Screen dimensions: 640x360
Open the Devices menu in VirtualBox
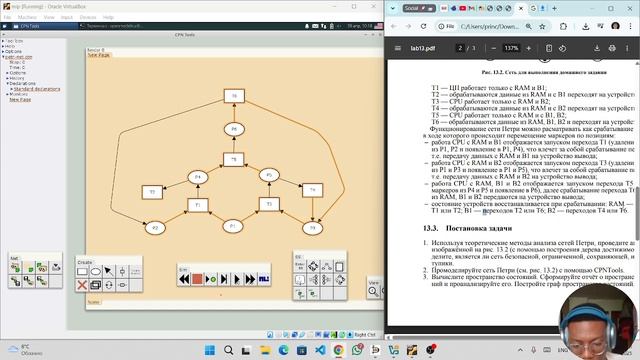88,17
